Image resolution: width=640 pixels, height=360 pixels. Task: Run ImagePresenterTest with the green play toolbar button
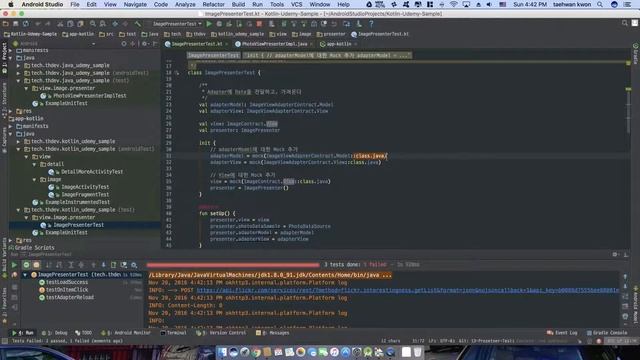(x=209, y=24)
